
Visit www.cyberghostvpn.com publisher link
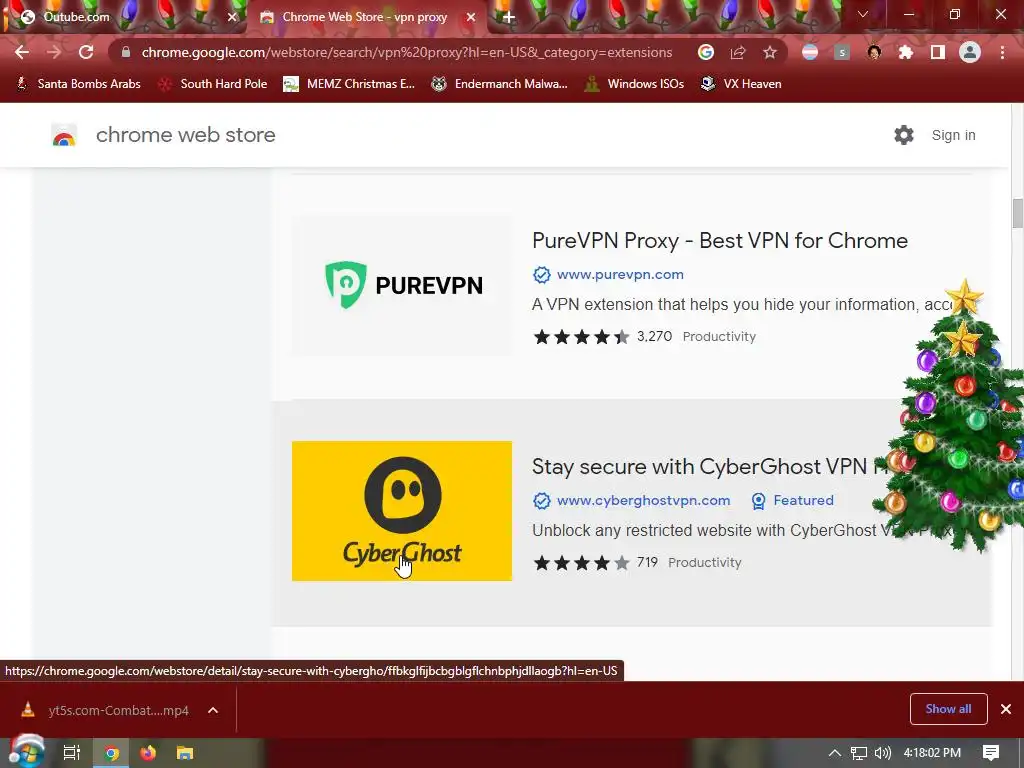643,501
